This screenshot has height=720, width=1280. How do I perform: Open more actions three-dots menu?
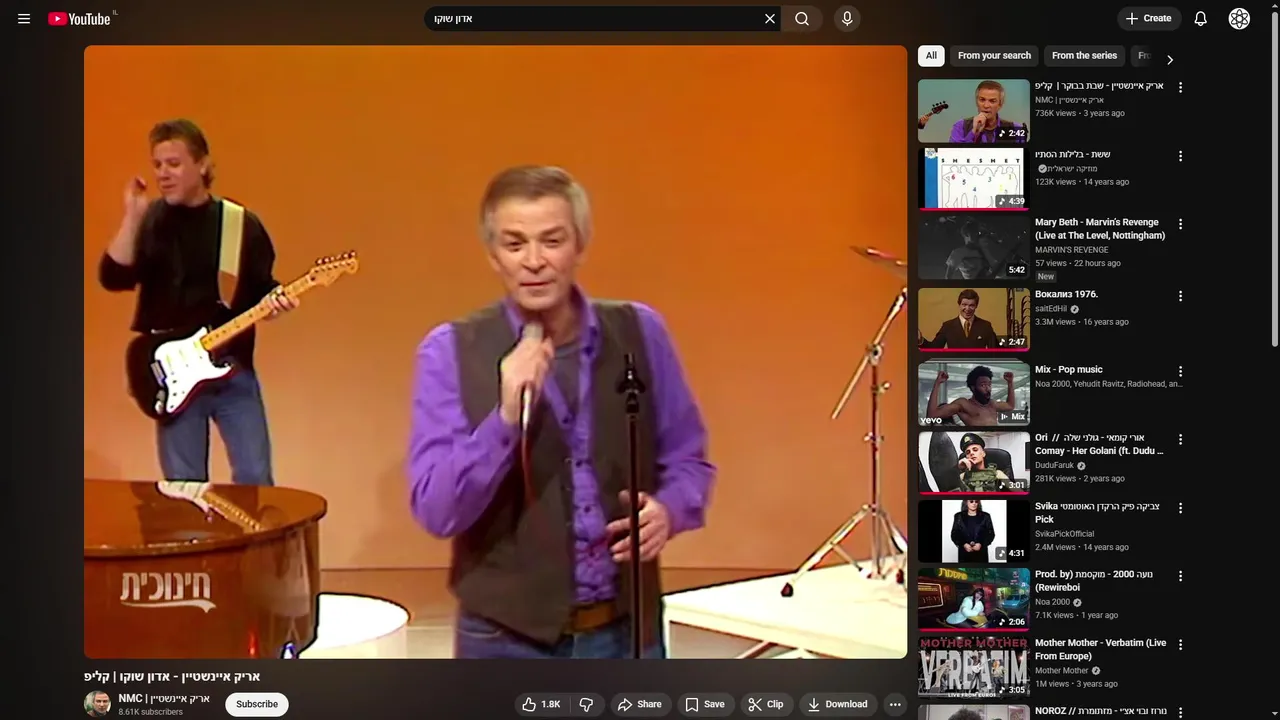pos(895,704)
